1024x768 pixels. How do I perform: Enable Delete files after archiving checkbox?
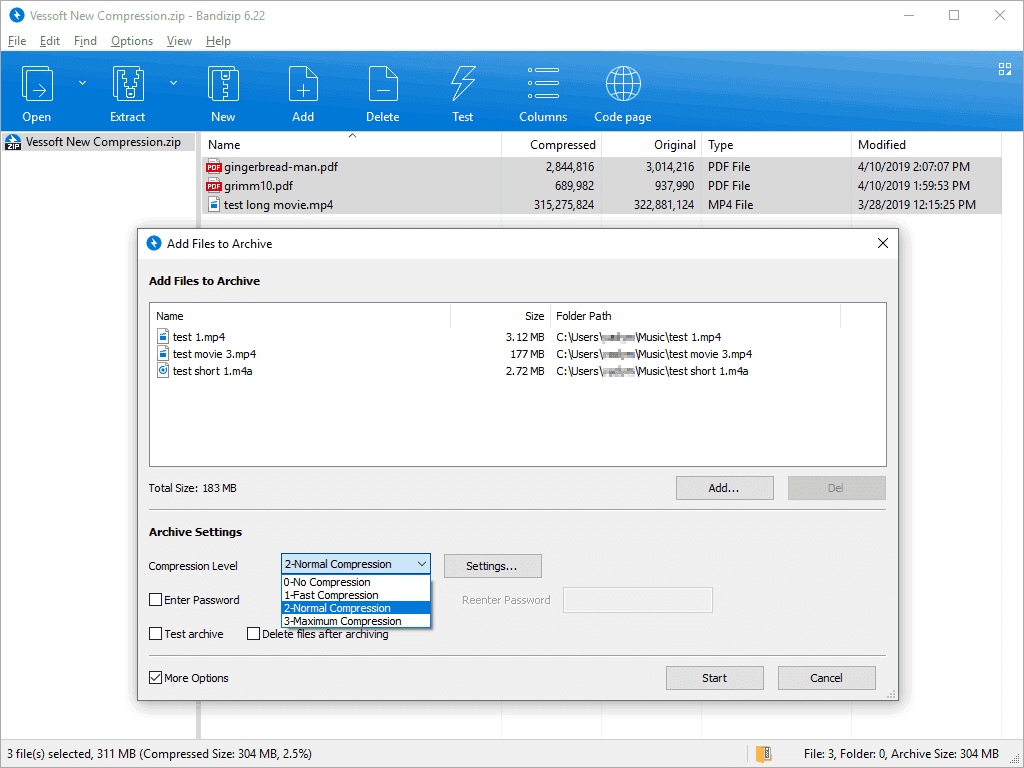(x=253, y=633)
